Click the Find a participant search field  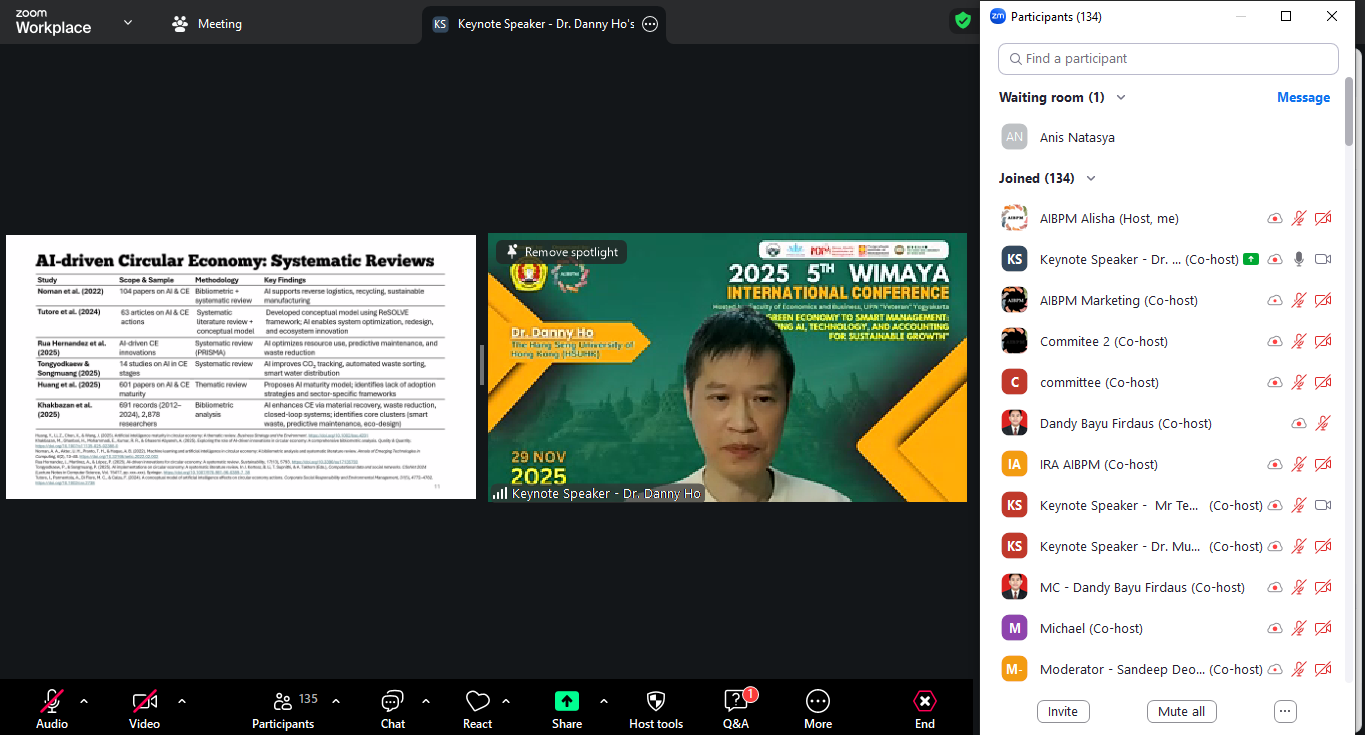pyautogui.click(x=1168, y=59)
